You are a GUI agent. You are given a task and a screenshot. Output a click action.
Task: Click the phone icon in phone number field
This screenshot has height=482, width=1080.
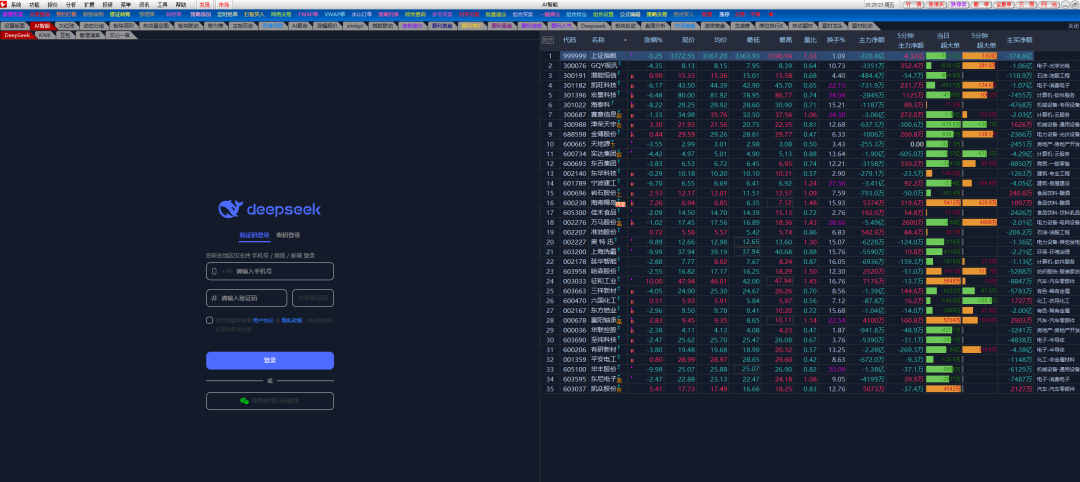click(214, 271)
